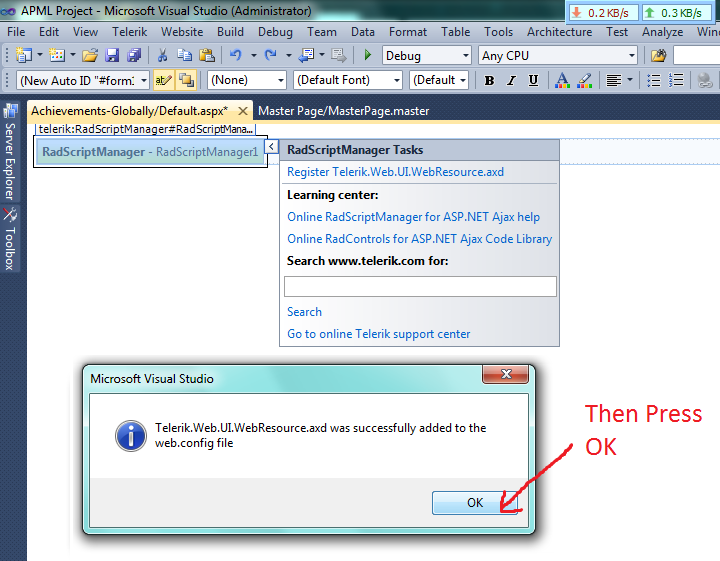Expand the Justify alignment dropdown arrow

630,80
